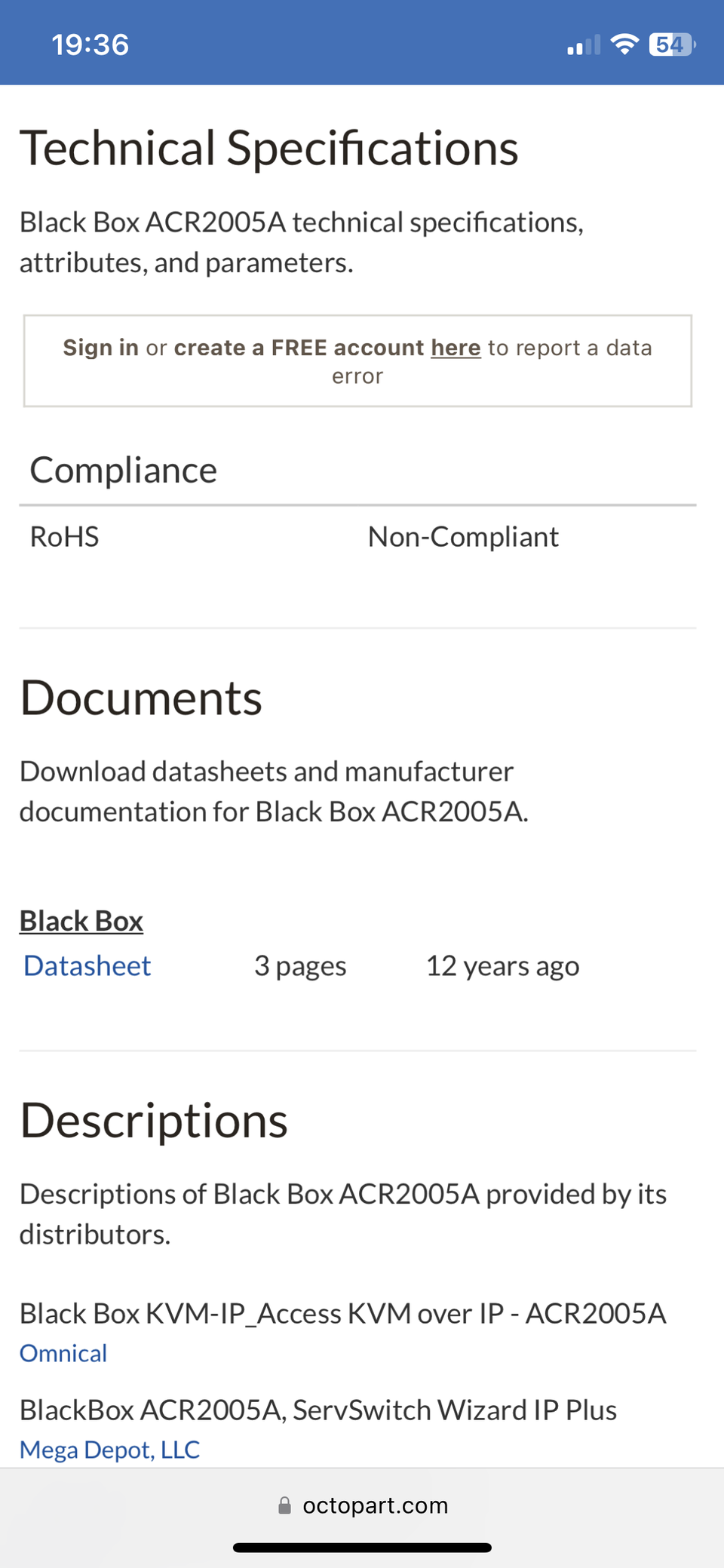Image resolution: width=724 pixels, height=1568 pixels.
Task: Select the Non-Compliant value text
Action: click(x=463, y=537)
